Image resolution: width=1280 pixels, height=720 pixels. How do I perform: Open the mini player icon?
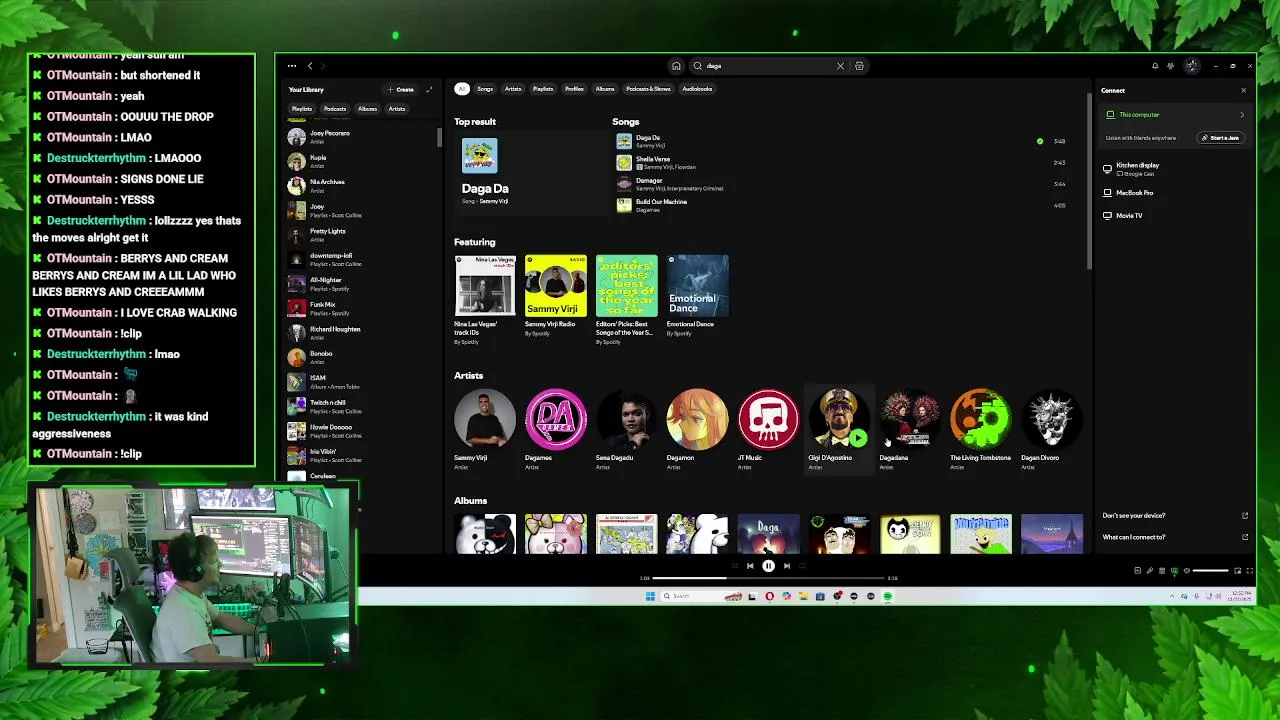click(1237, 570)
